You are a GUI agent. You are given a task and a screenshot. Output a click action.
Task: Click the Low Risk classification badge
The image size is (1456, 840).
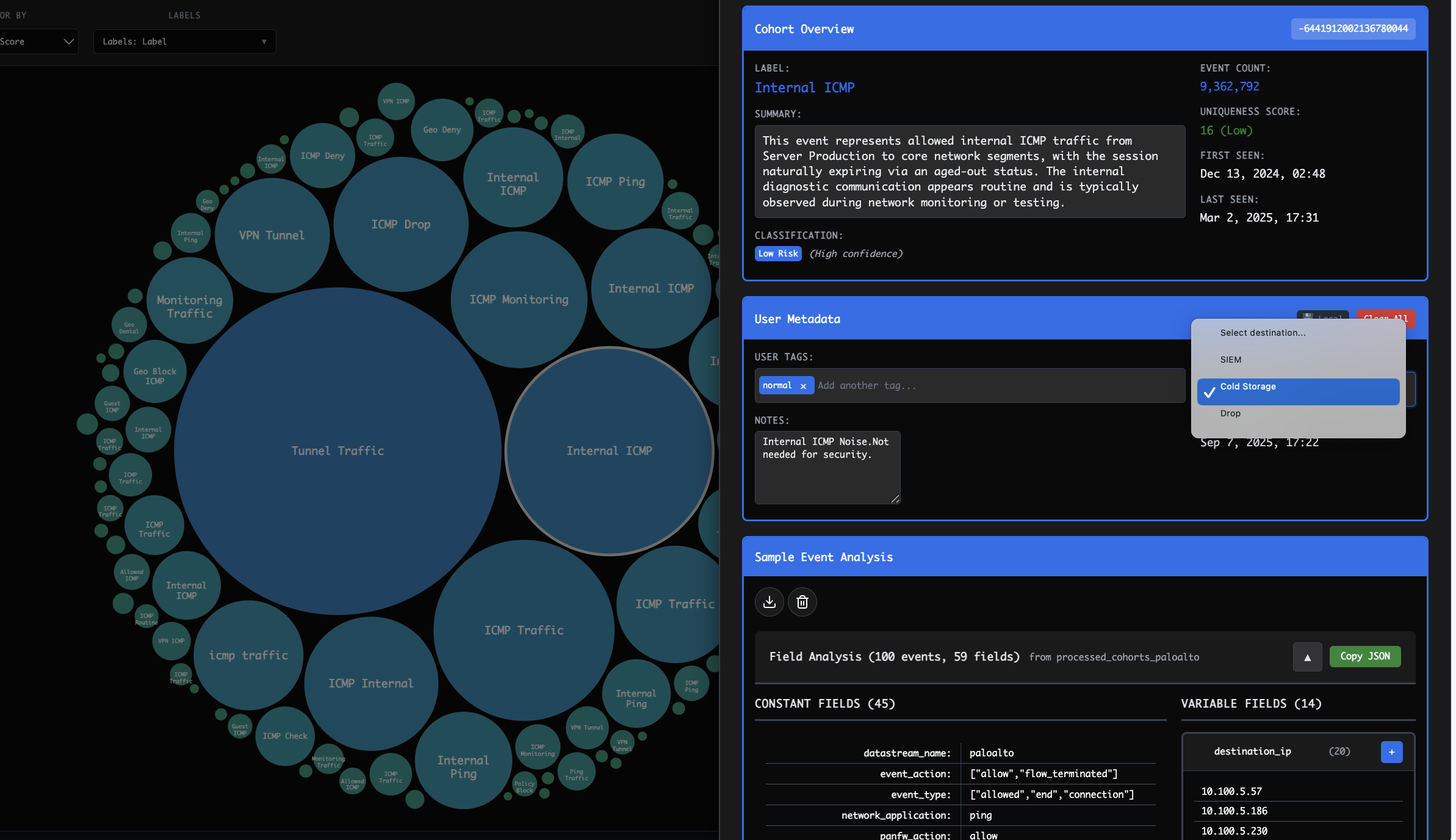pos(777,253)
